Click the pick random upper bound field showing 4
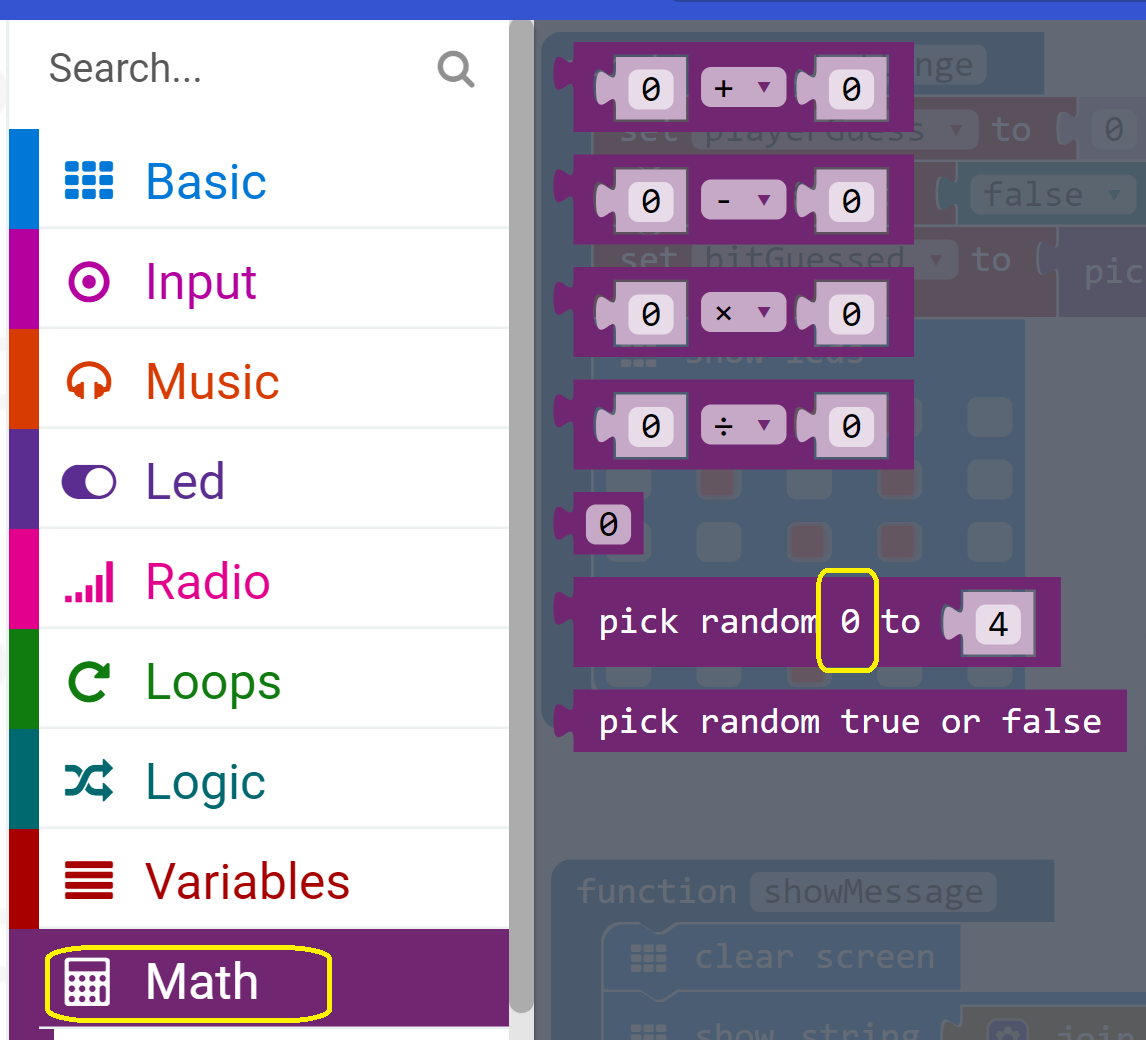 [x=1000, y=622]
